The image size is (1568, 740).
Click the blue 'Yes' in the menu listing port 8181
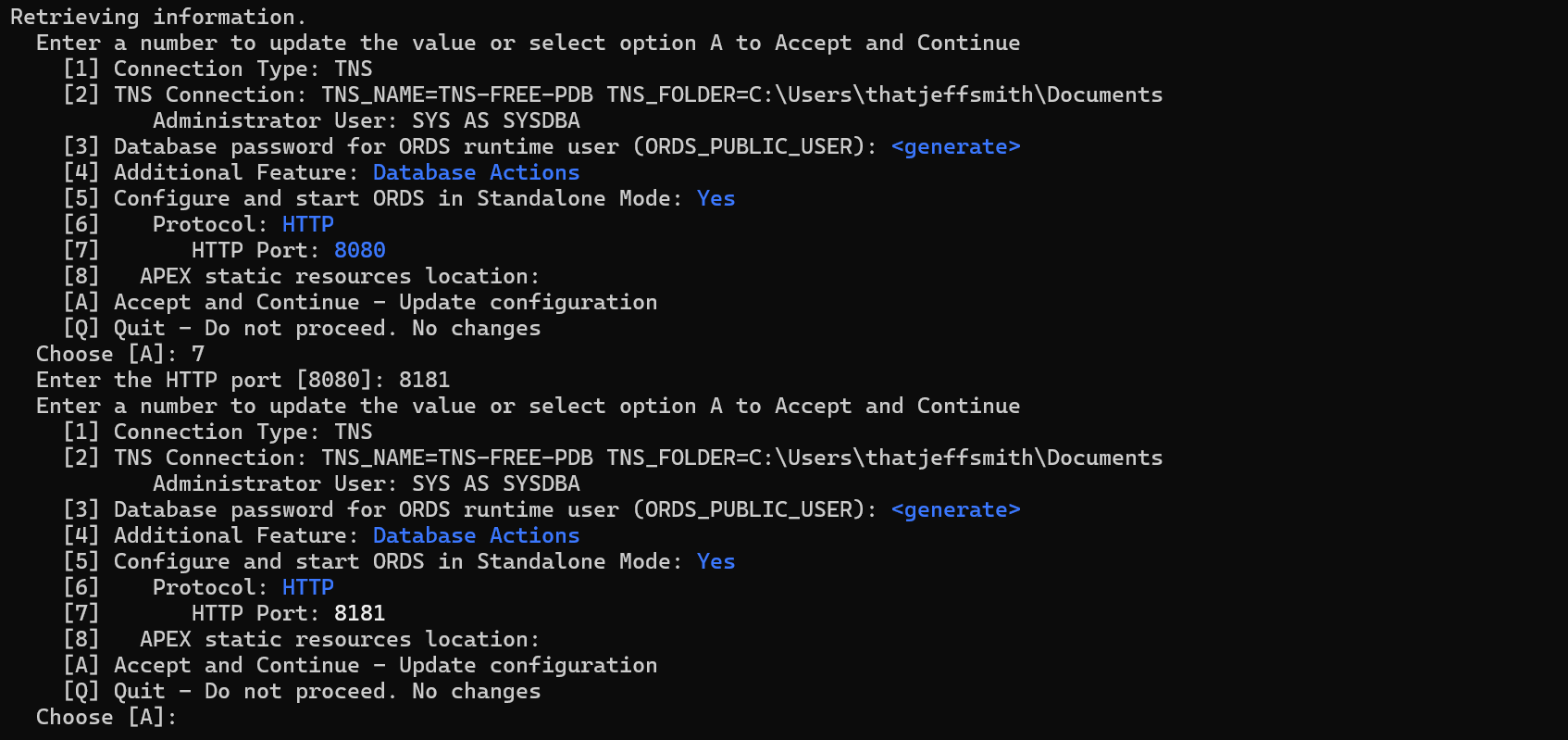pos(716,561)
